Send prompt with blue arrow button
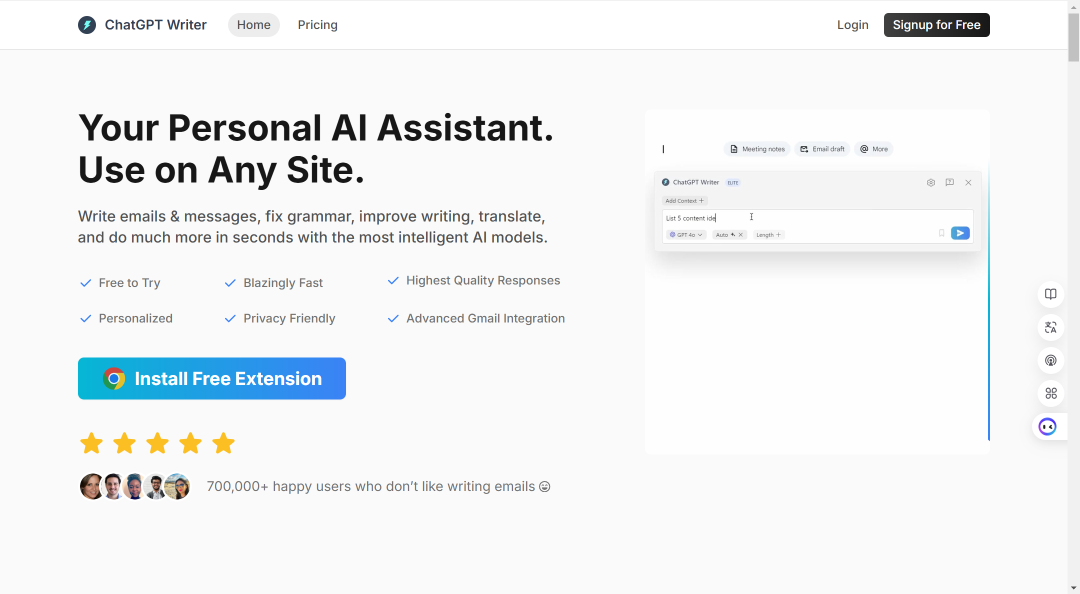Viewport: 1080px width, 594px height. coord(960,234)
